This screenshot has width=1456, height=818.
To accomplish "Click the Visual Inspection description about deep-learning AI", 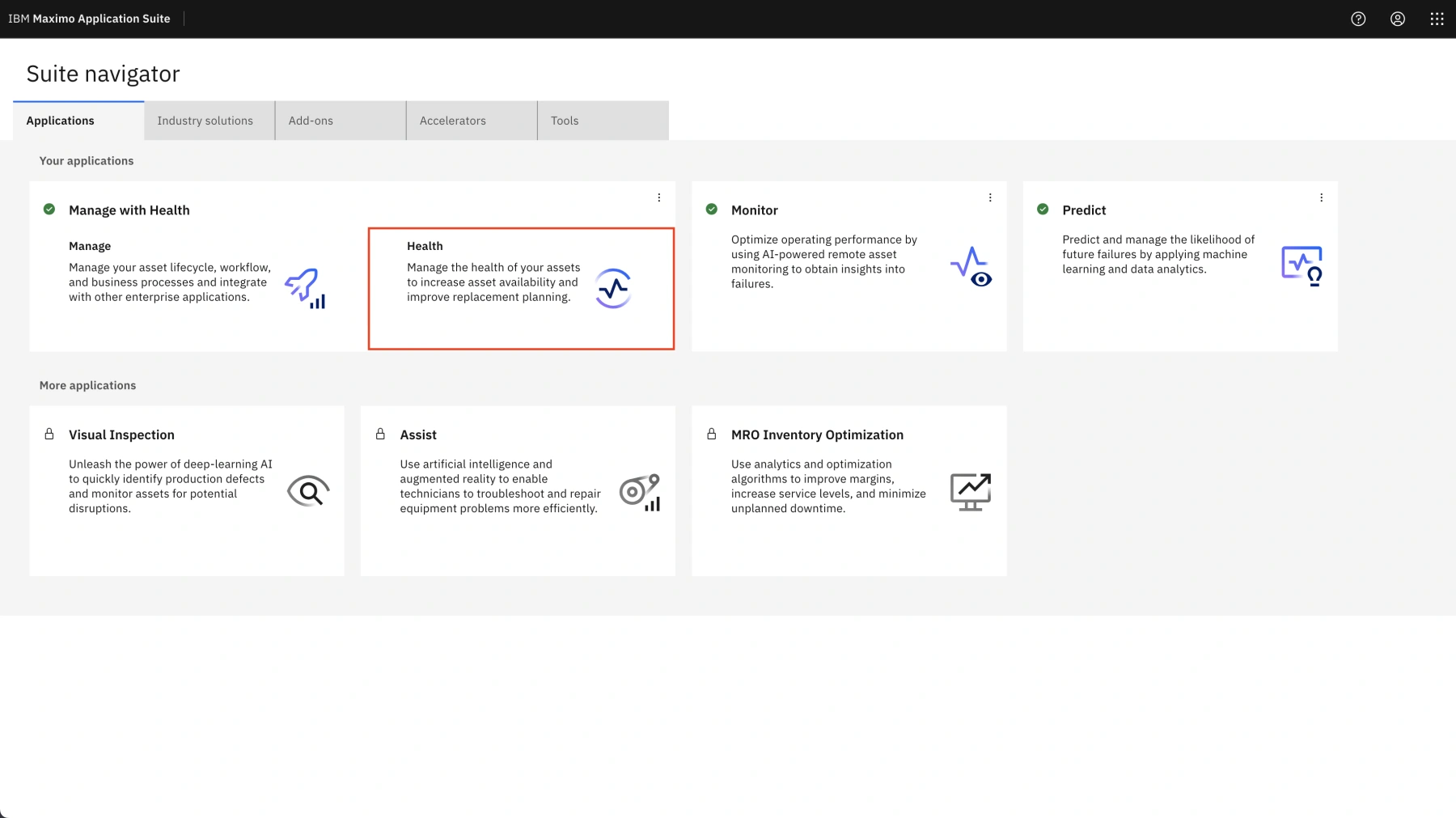I will [x=171, y=486].
